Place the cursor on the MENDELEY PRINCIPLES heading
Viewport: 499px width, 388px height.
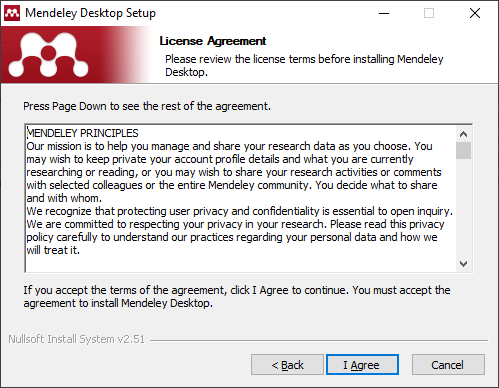point(82,133)
